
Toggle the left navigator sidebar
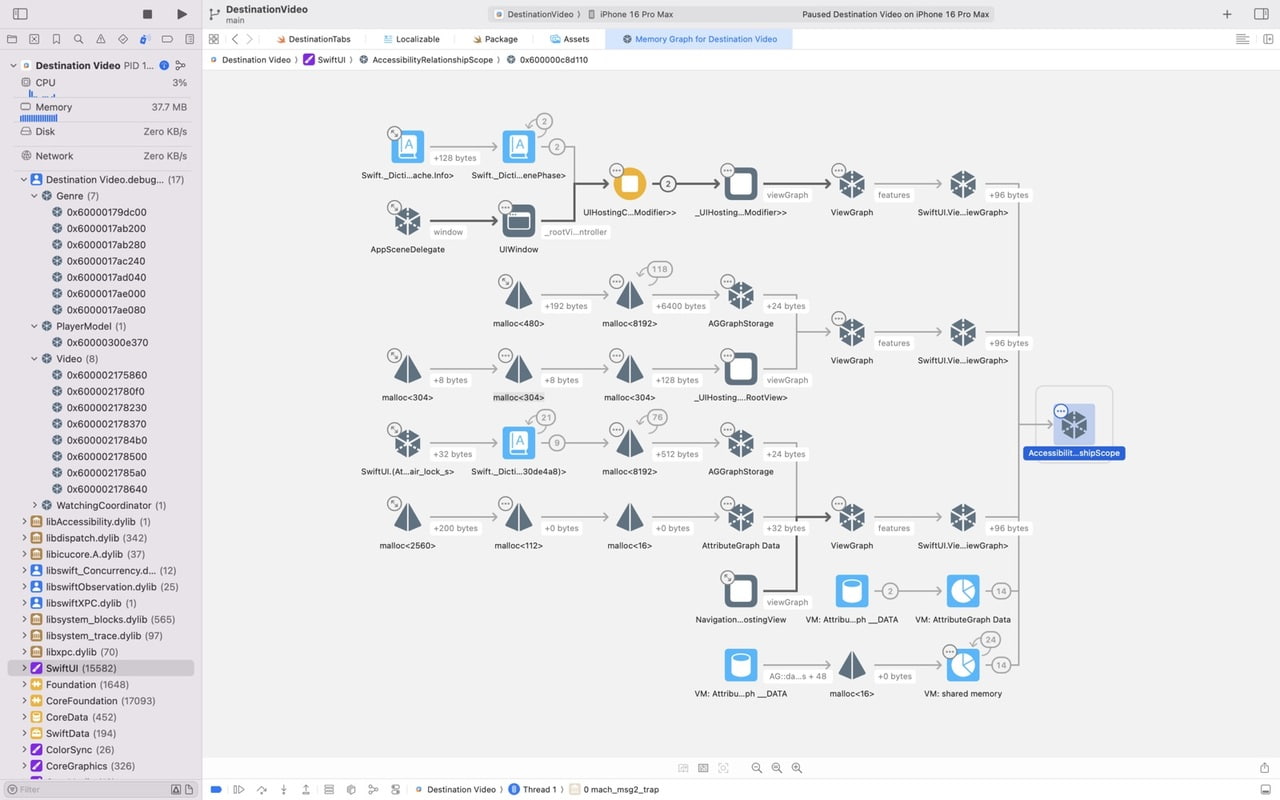pos(18,13)
